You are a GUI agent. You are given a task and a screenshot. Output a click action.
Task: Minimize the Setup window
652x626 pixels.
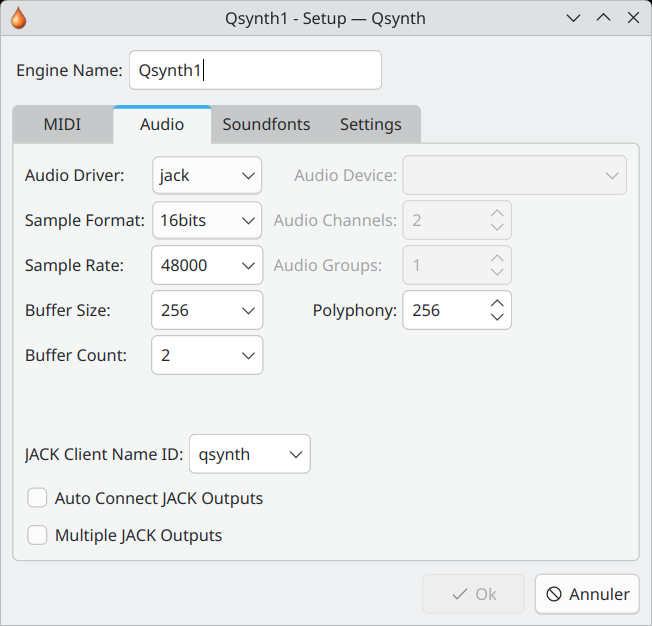click(573, 18)
